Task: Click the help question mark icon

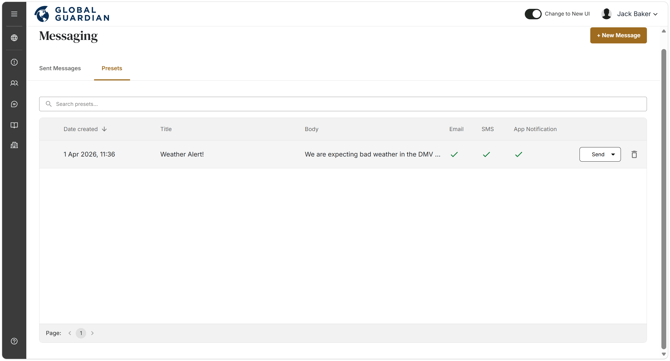Action: (14, 341)
